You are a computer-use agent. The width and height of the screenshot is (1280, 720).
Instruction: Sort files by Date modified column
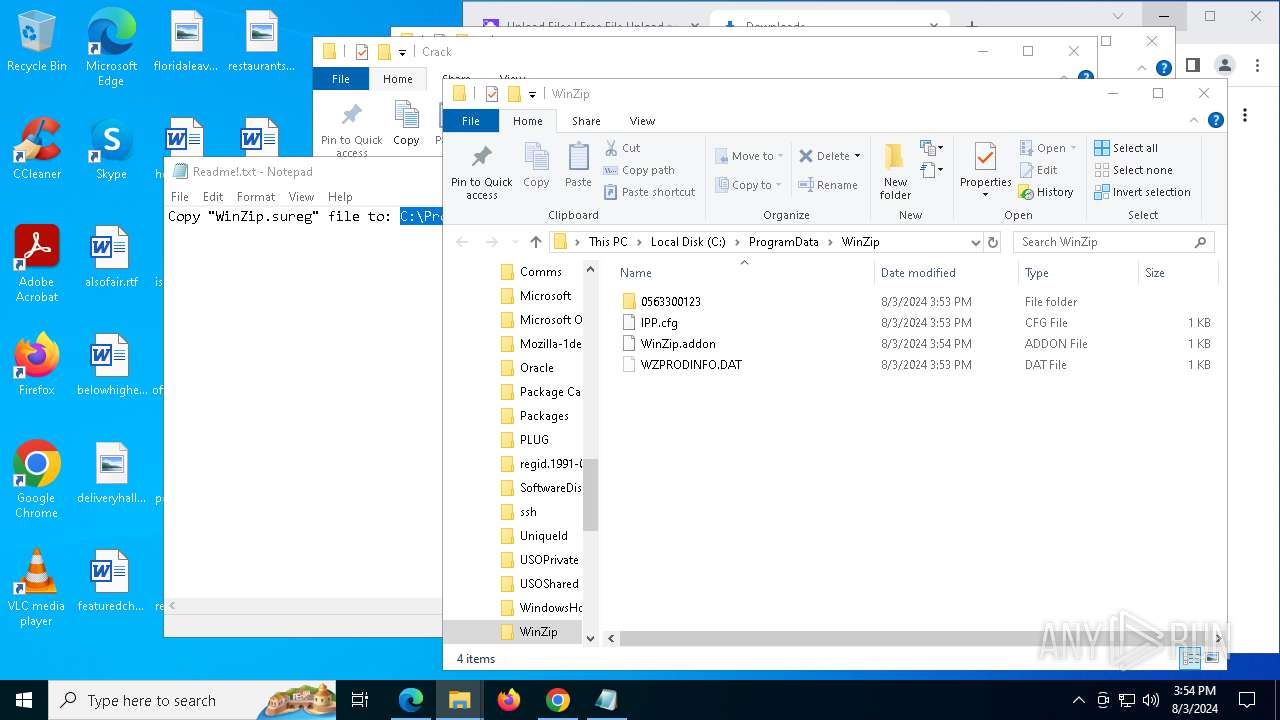(x=946, y=272)
